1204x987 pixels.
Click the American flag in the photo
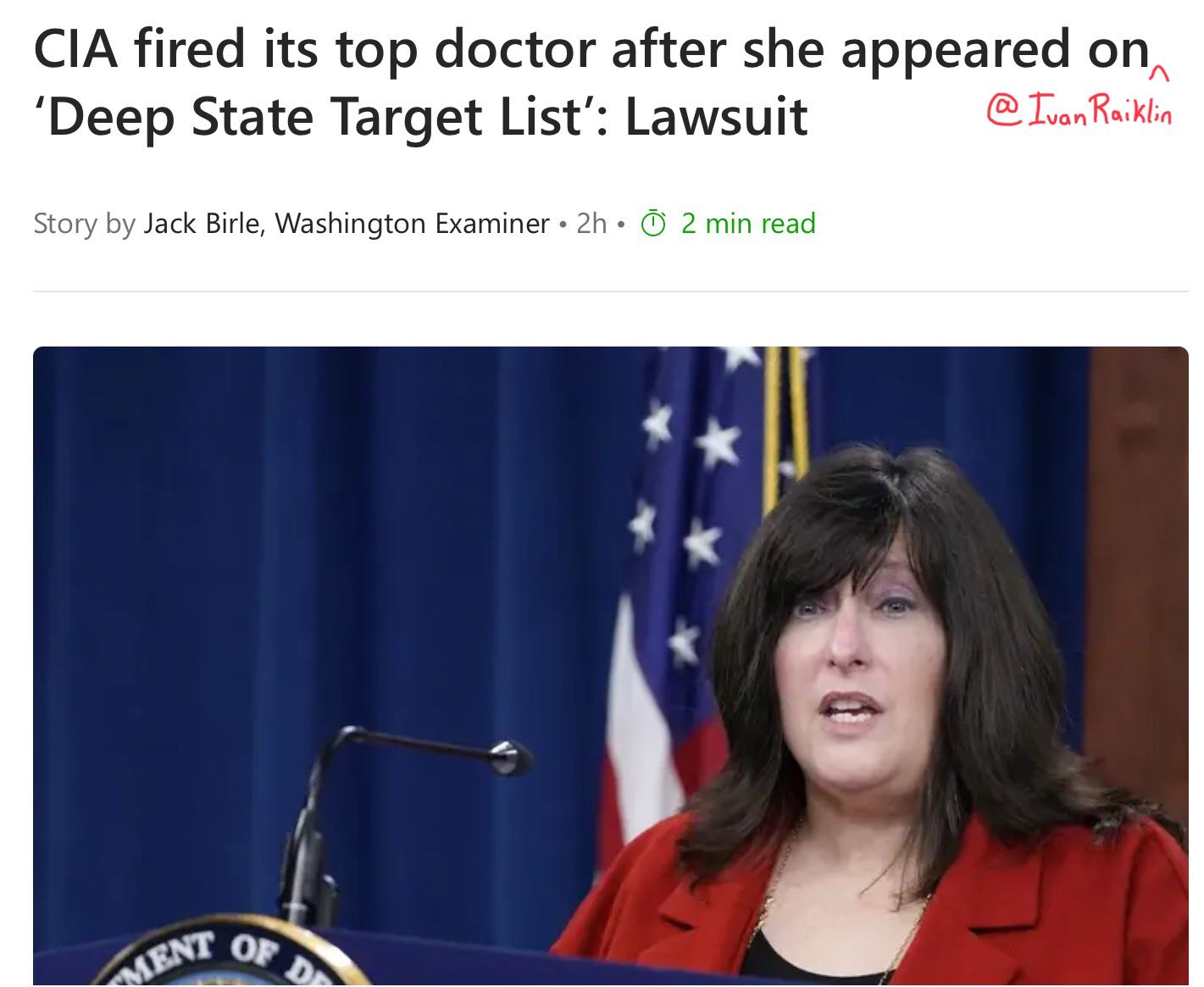[686, 593]
